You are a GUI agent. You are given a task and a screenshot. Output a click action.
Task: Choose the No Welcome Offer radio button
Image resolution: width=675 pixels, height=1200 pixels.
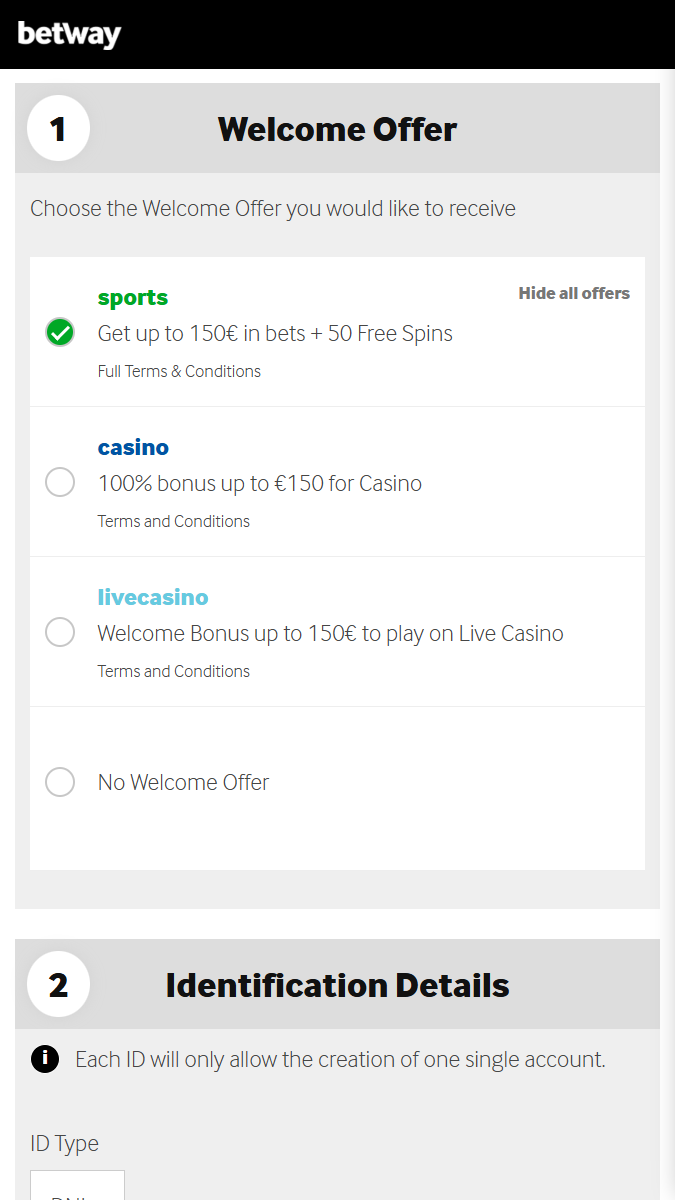coord(60,782)
